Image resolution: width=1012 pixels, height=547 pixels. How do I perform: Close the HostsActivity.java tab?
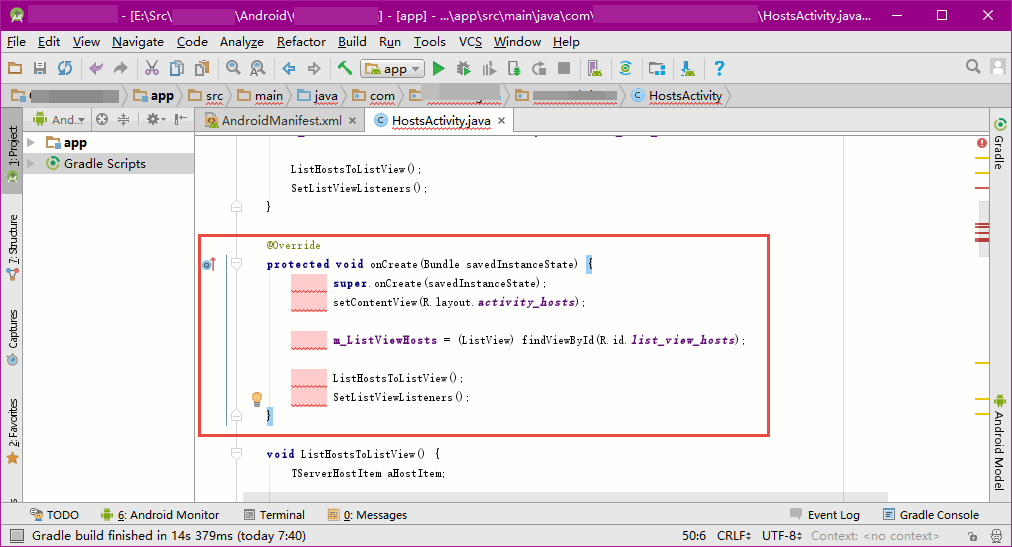coord(501,121)
